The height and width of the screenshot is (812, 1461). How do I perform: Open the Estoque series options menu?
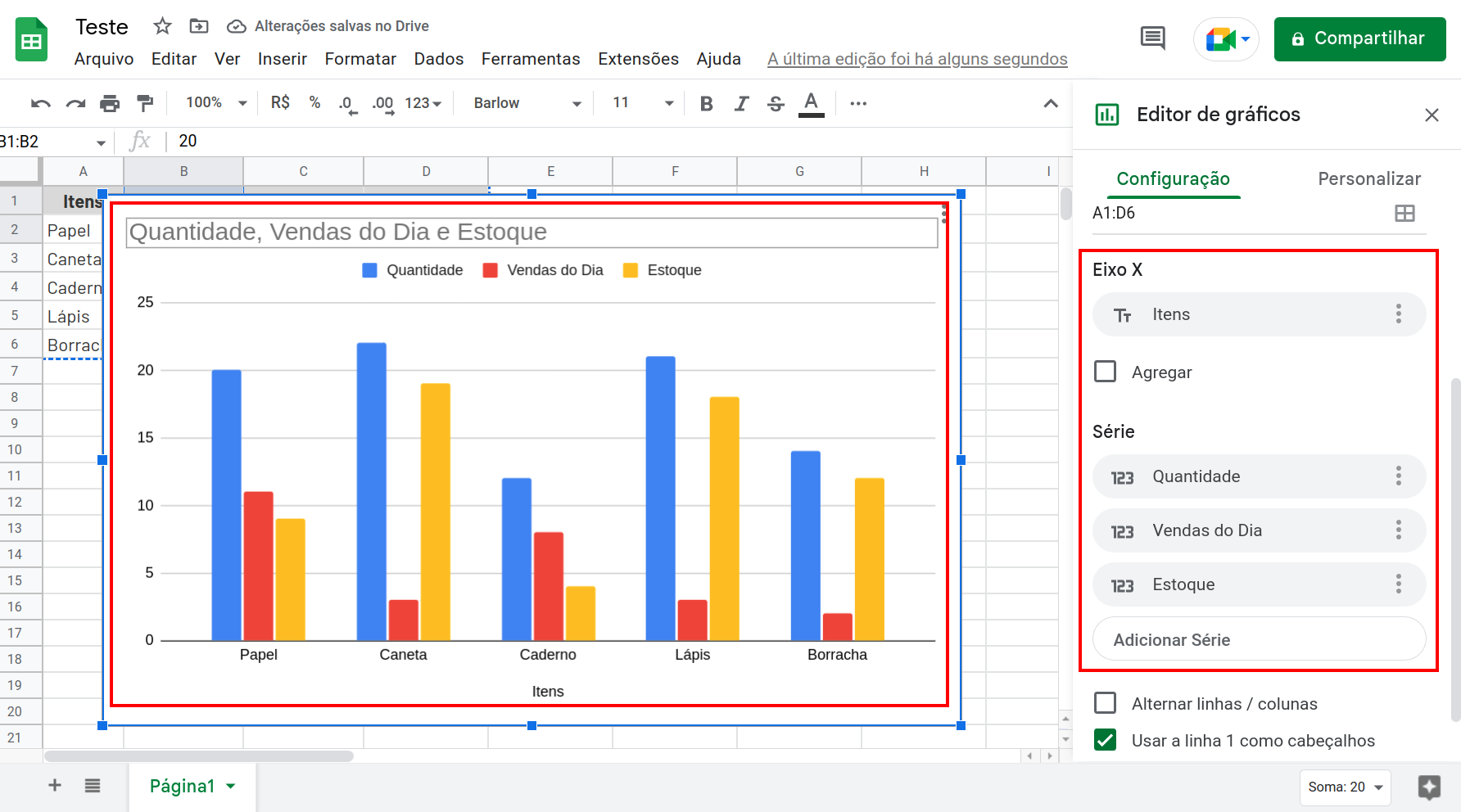click(1398, 584)
